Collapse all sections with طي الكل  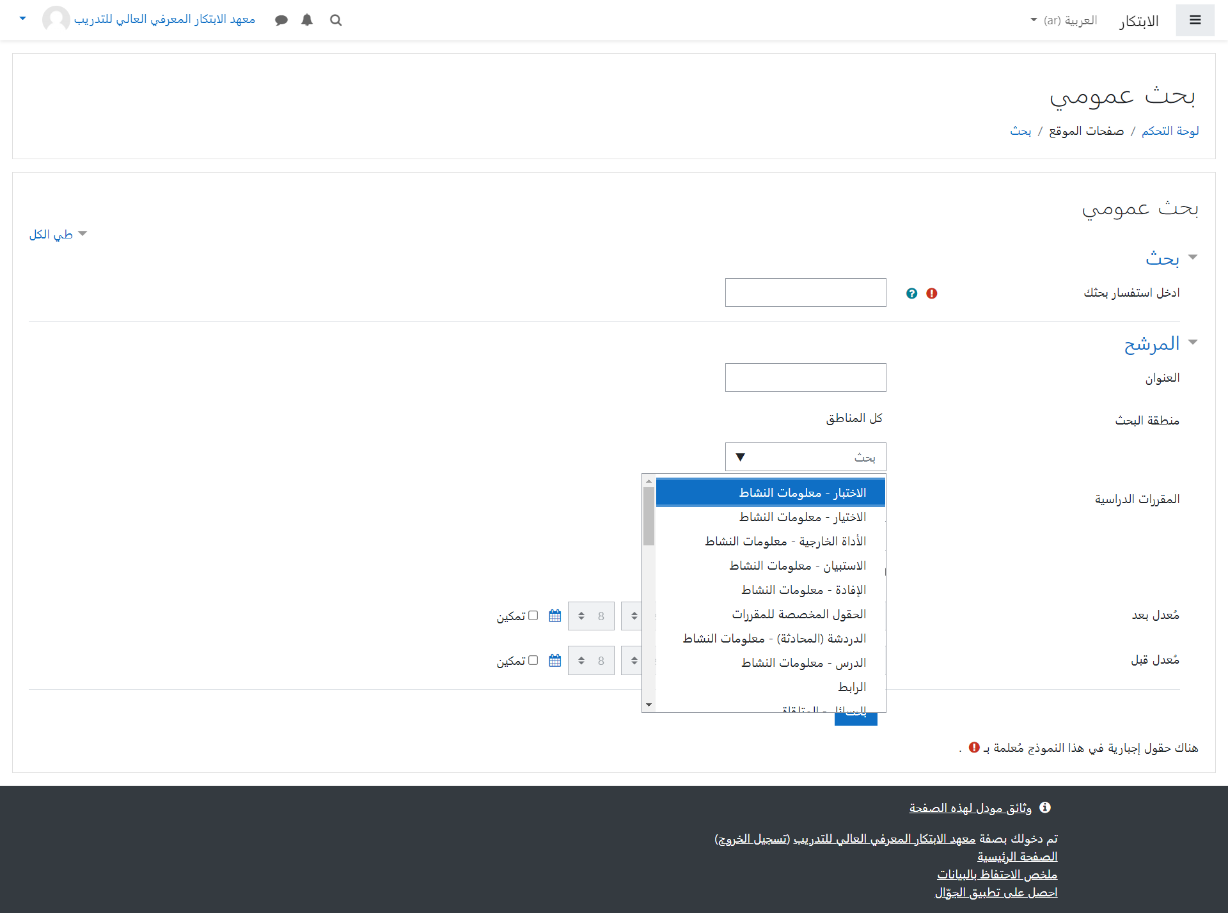click(57, 234)
